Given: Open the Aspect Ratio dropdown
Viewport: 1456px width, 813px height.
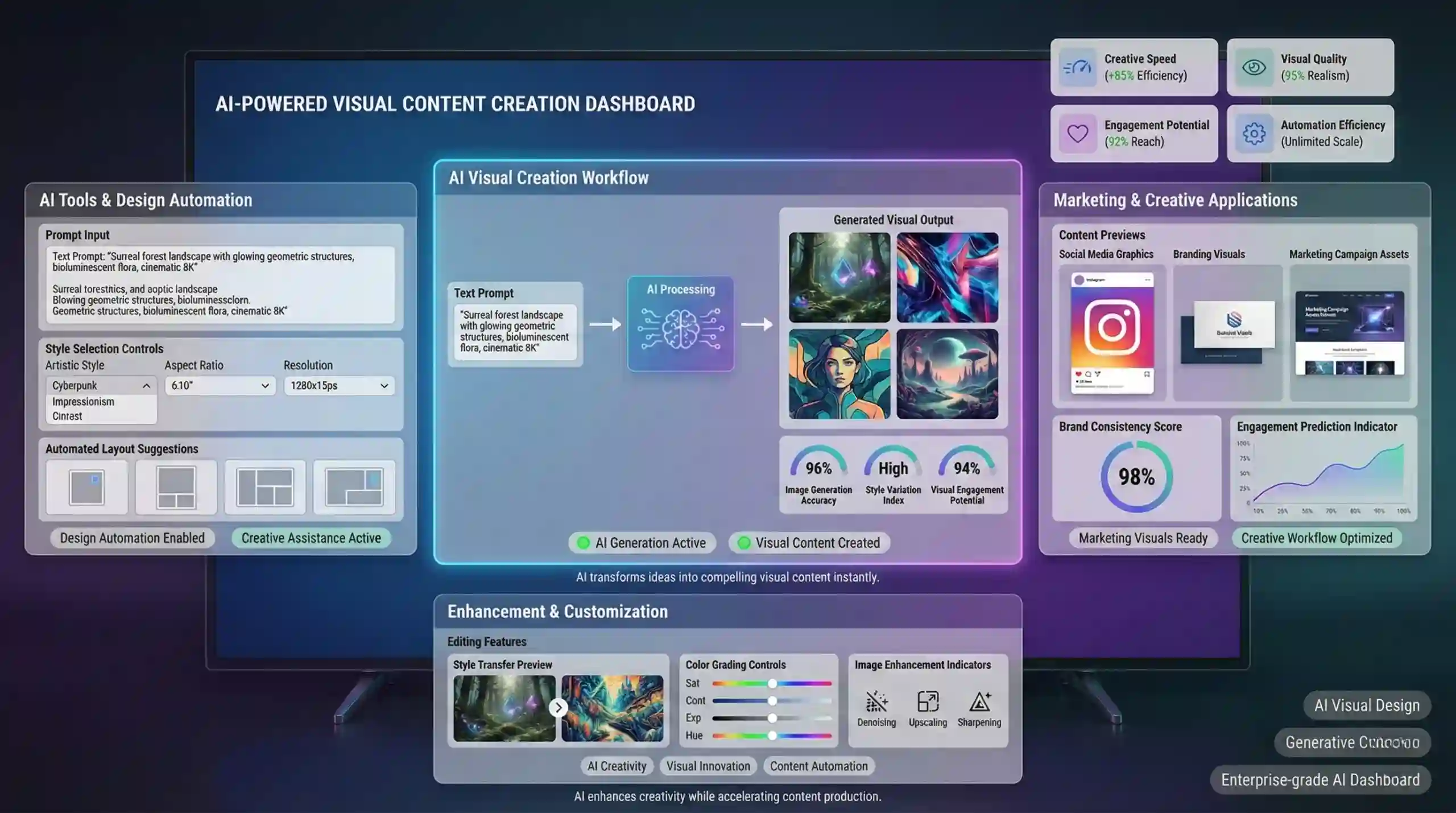Looking at the screenshot, I should coord(220,386).
